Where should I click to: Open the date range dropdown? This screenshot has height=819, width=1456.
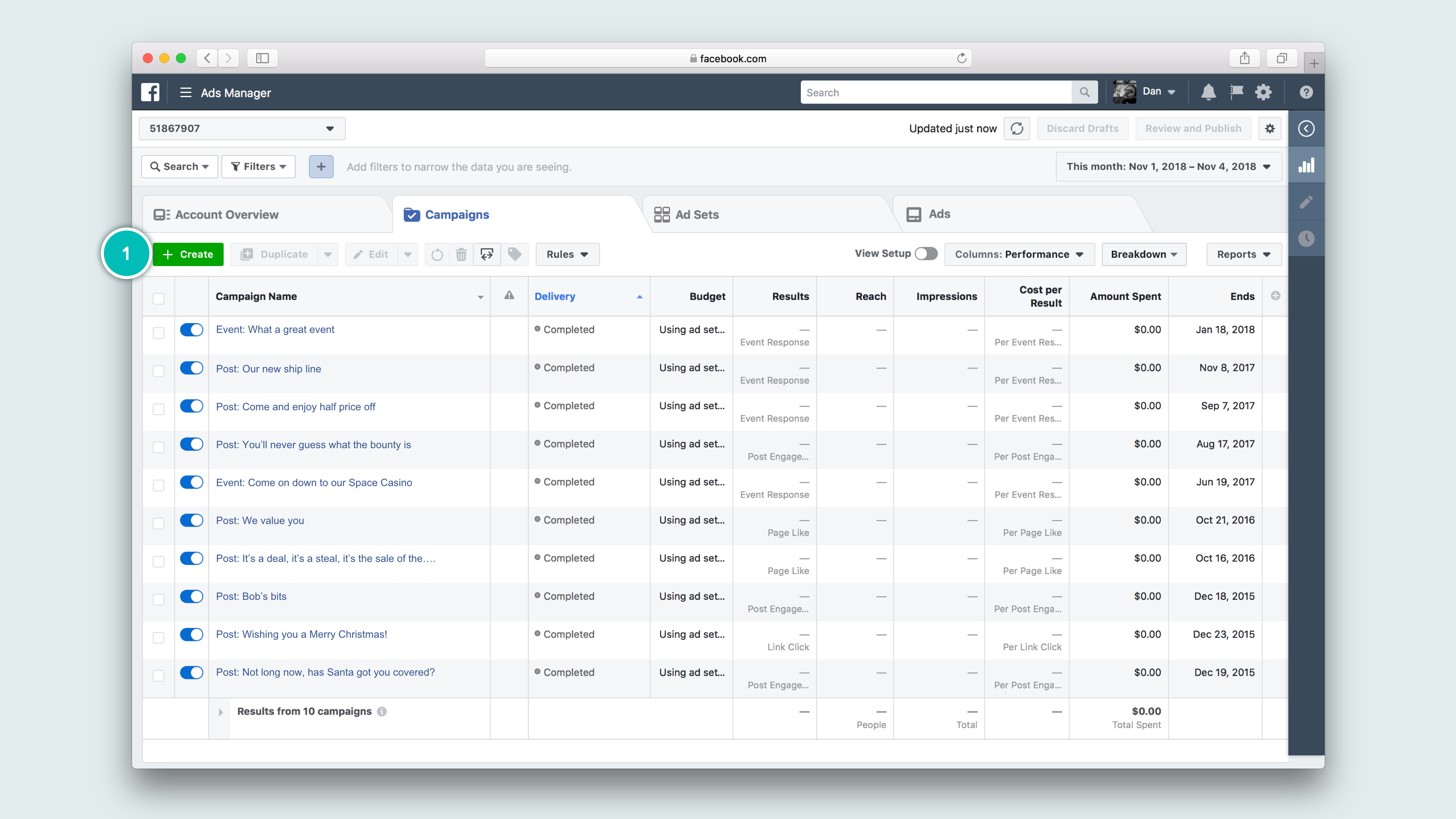point(1168,167)
